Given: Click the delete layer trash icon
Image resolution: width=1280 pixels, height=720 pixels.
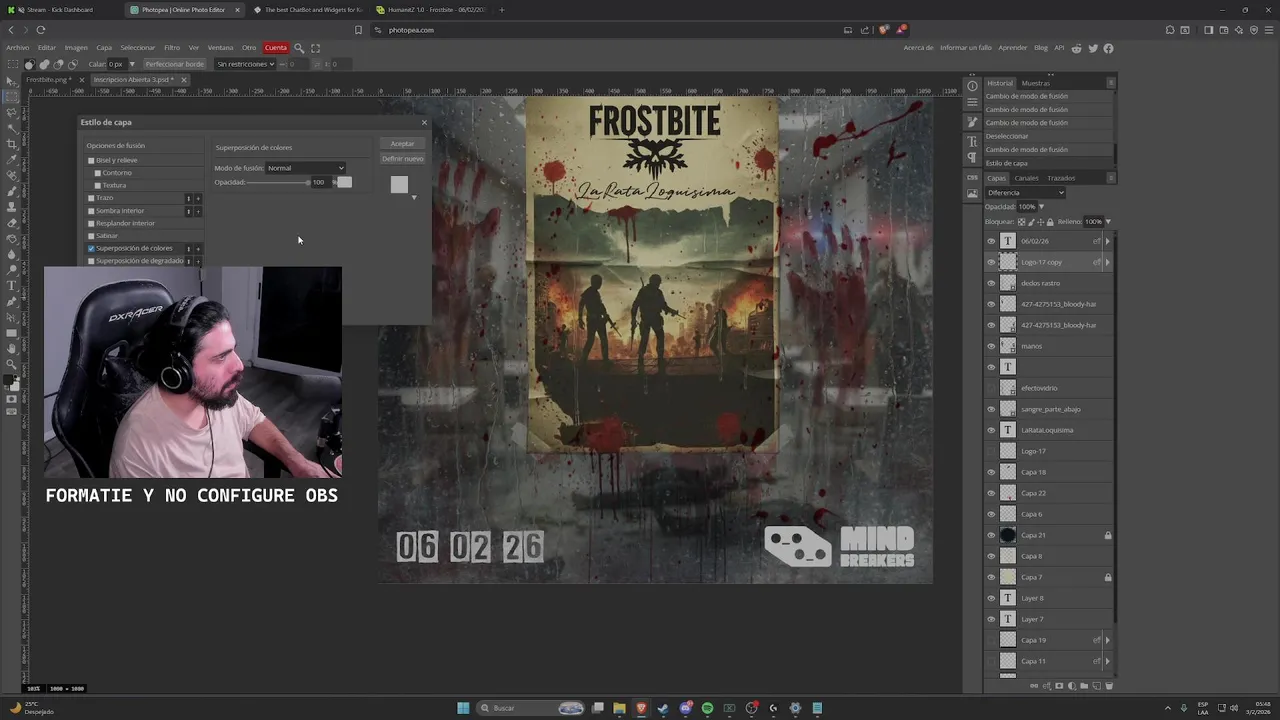Looking at the screenshot, I should click(1109, 686).
